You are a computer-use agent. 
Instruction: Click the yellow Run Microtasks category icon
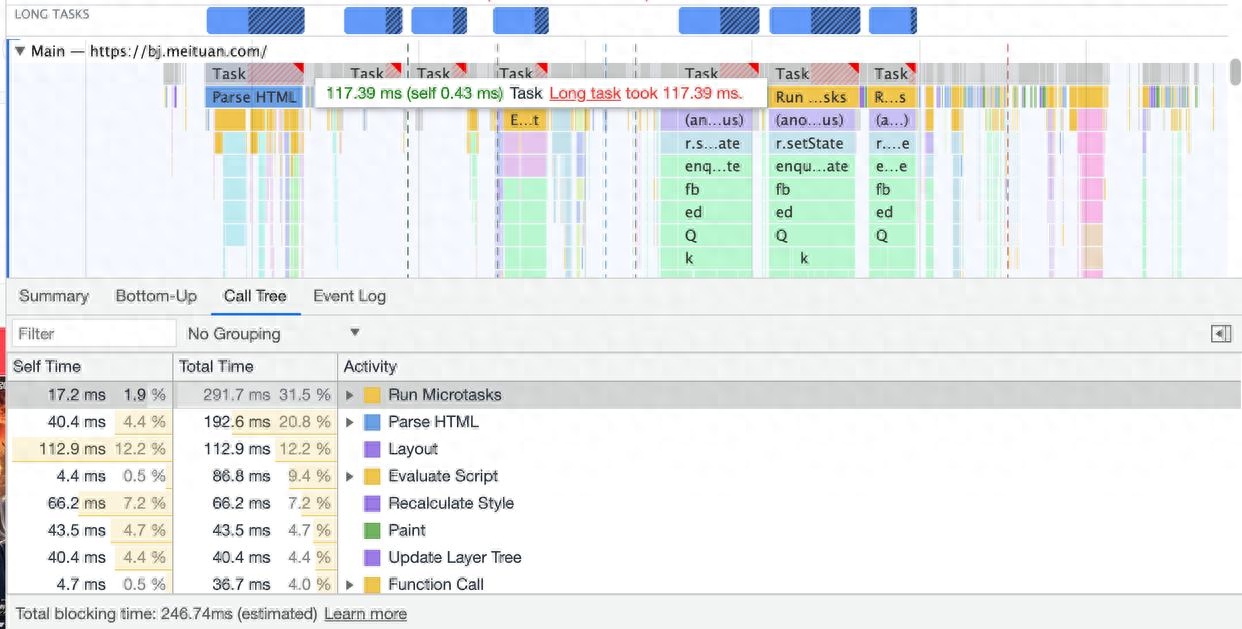372,395
